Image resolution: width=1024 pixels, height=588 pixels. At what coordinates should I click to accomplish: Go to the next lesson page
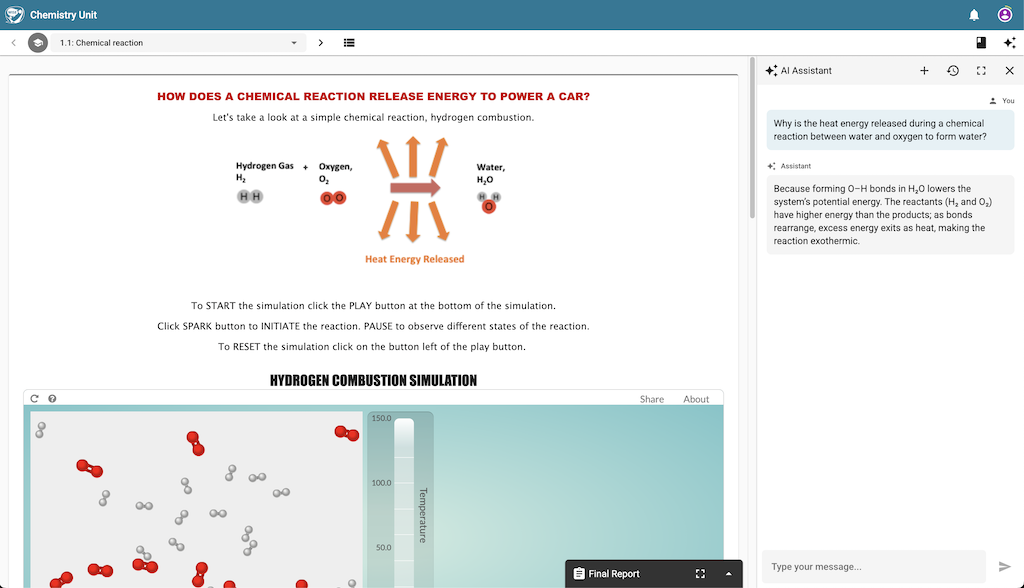[320, 43]
